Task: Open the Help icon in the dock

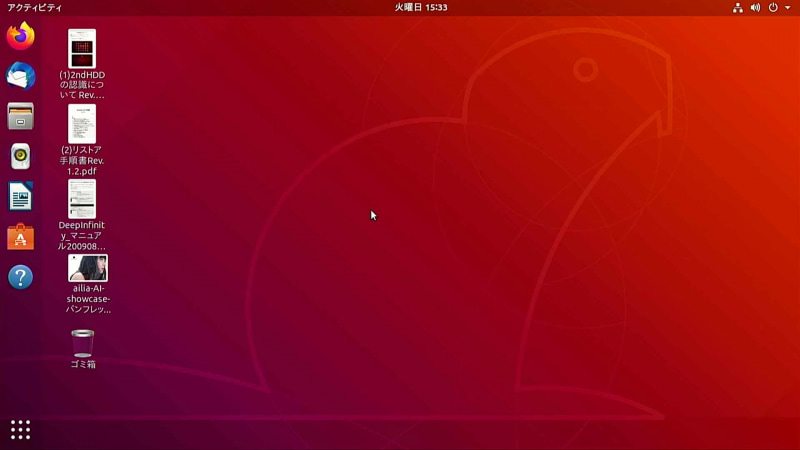Action: 20,277
